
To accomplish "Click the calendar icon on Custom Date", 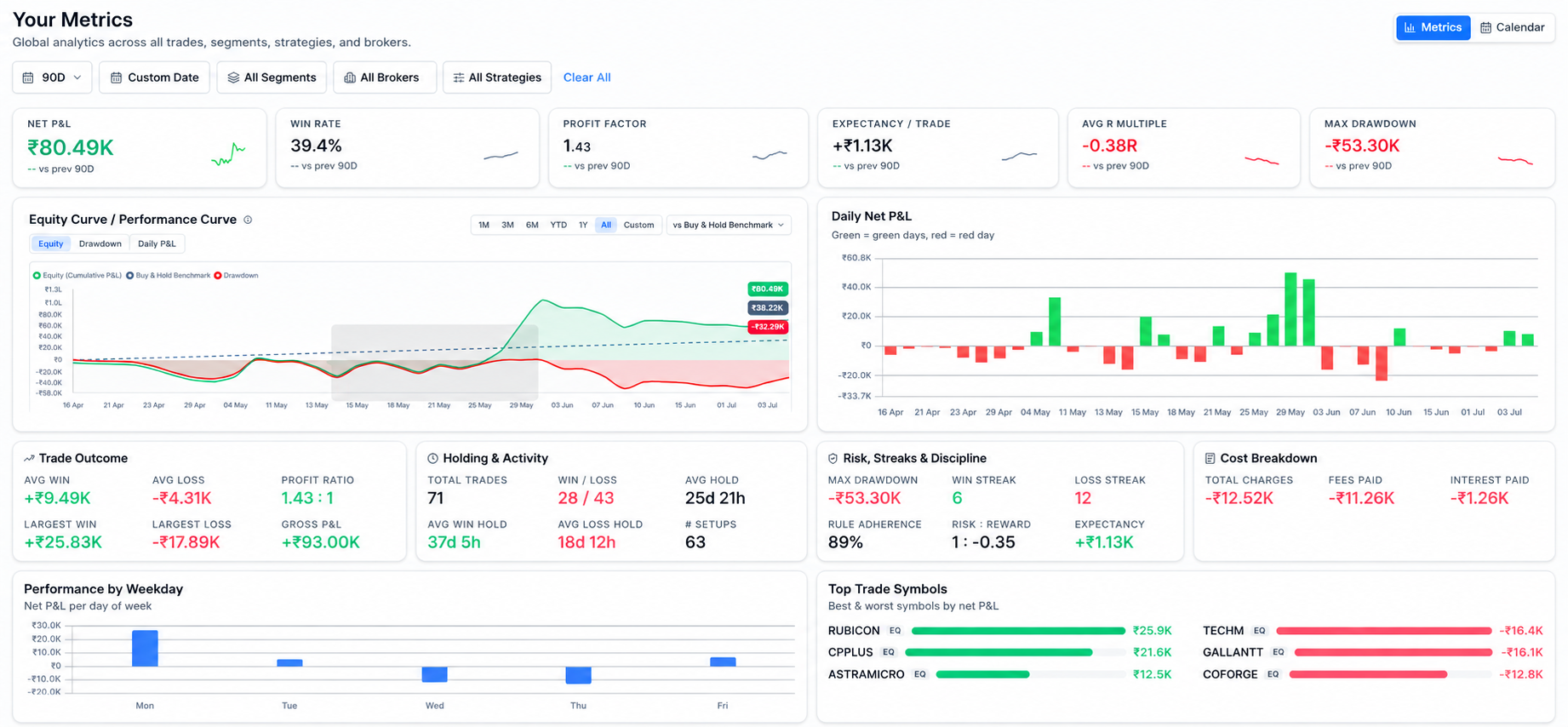I will (x=117, y=77).
